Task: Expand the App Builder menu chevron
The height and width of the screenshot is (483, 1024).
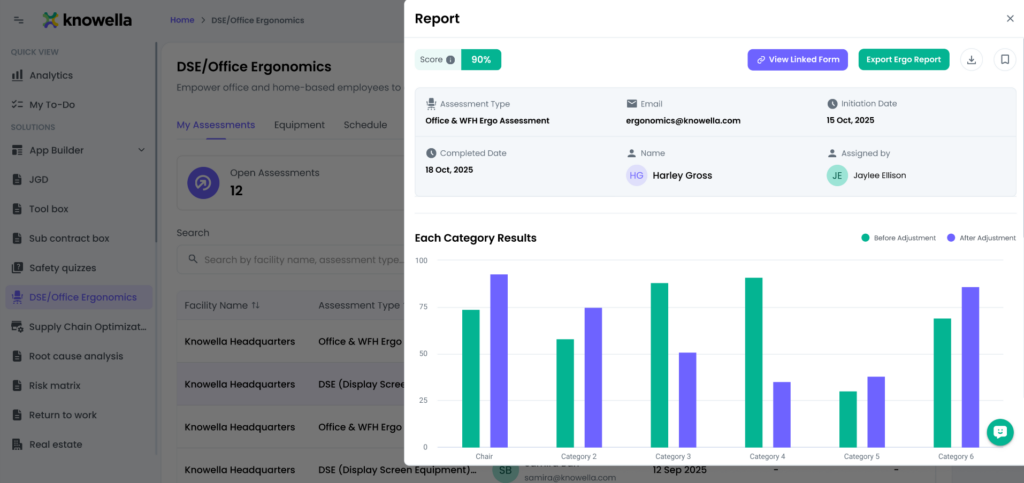Action: pyautogui.click(x=142, y=150)
